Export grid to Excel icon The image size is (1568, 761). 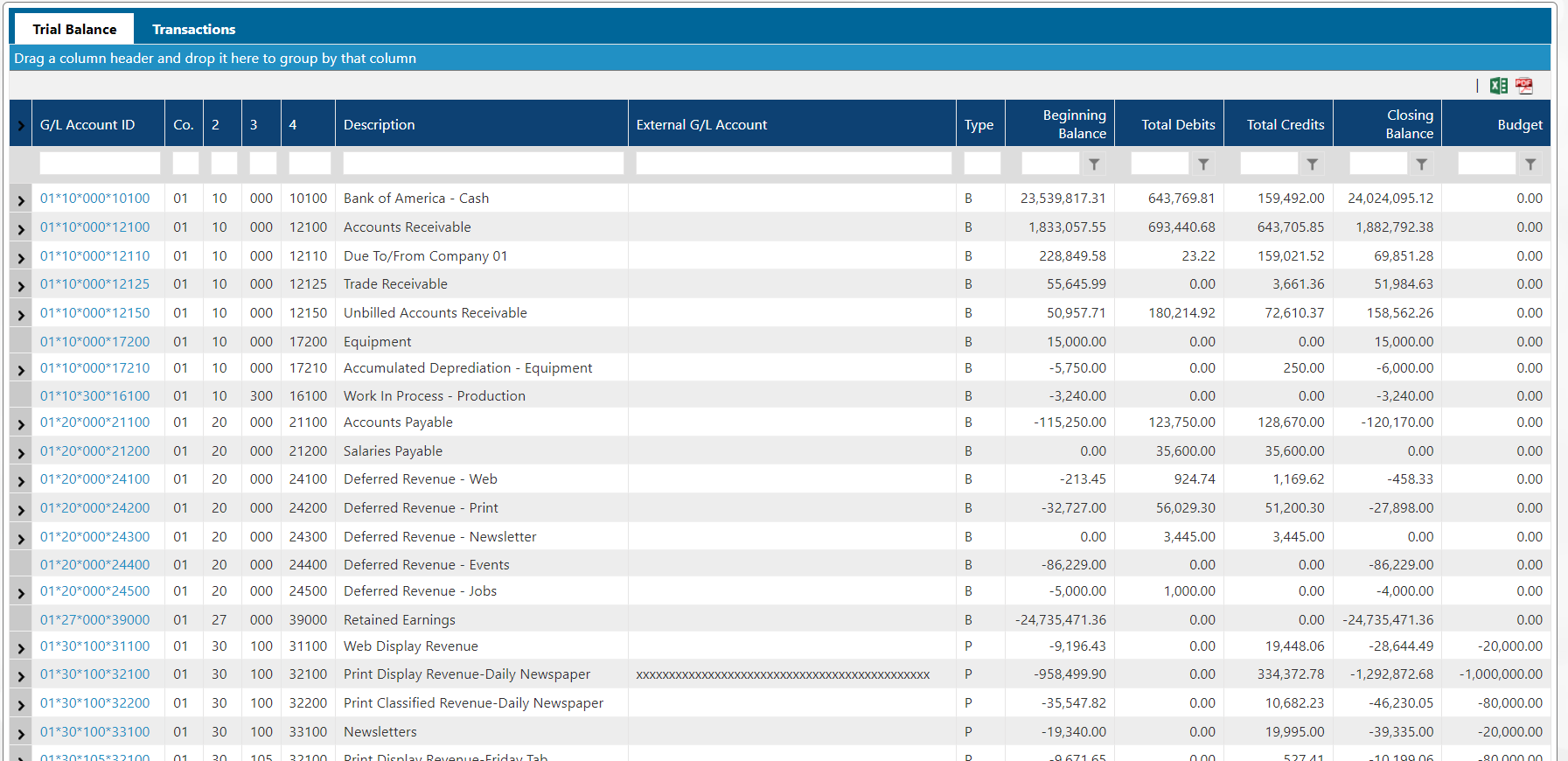tap(1498, 86)
